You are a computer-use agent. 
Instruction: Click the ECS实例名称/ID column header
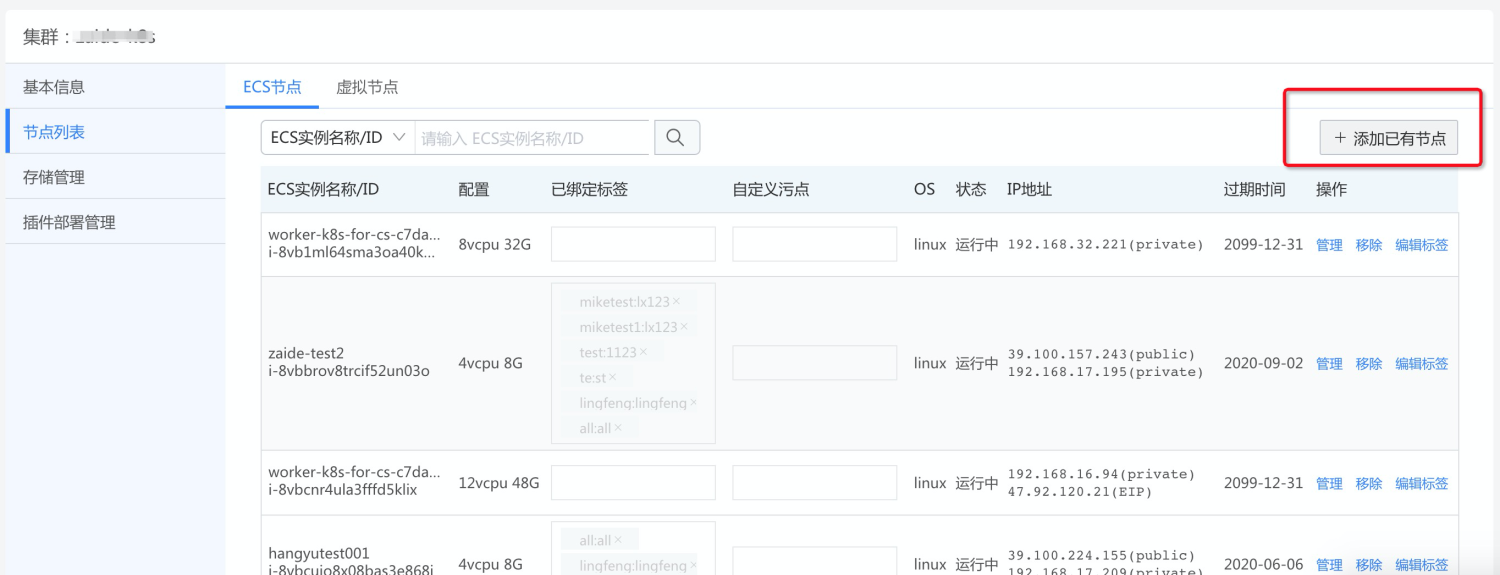click(x=323, y=189)
